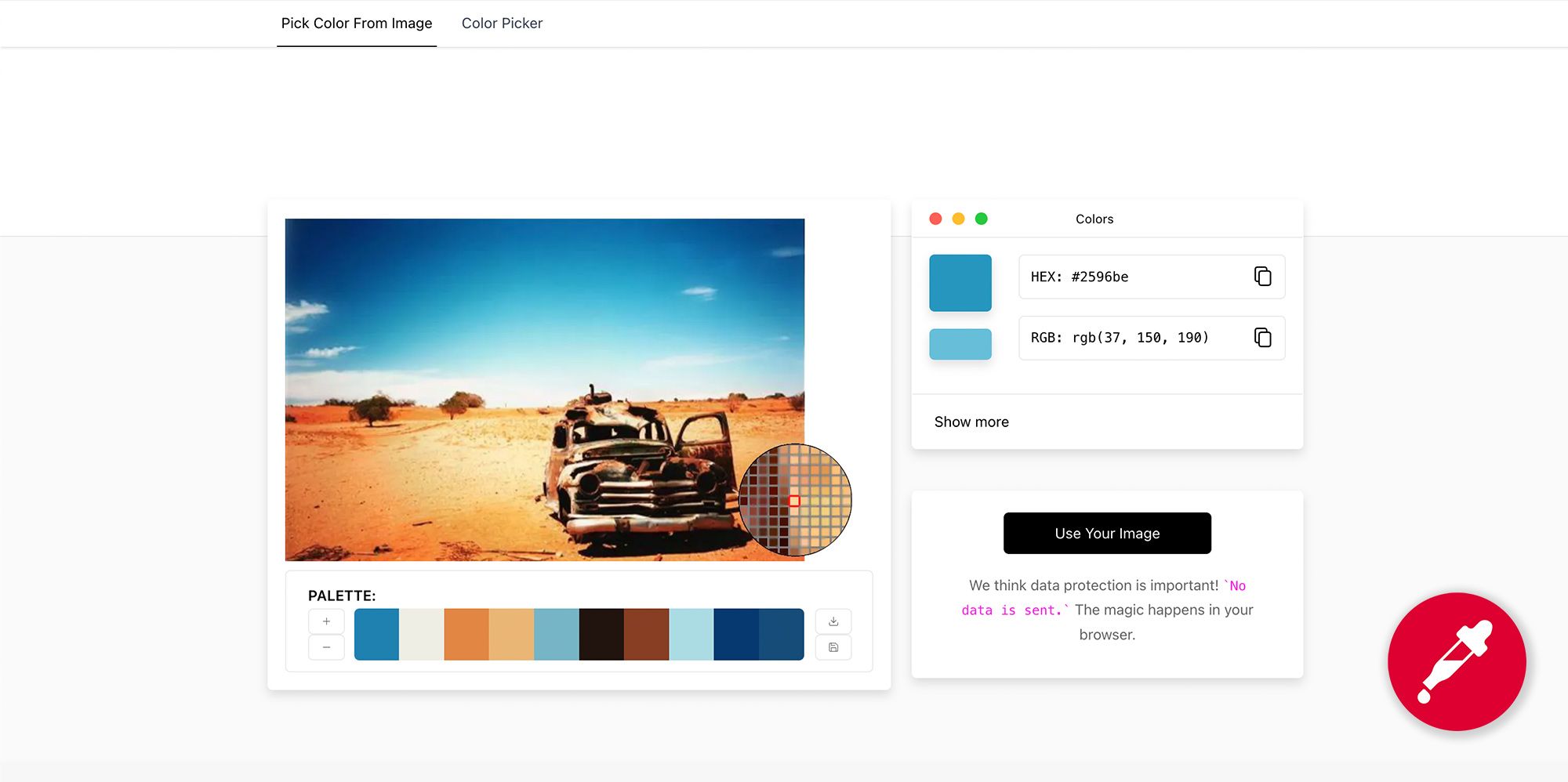Click the green traffic light on Colors panel
The width and height of the screenshot is (1568, 782).
(x=981, y=219)
